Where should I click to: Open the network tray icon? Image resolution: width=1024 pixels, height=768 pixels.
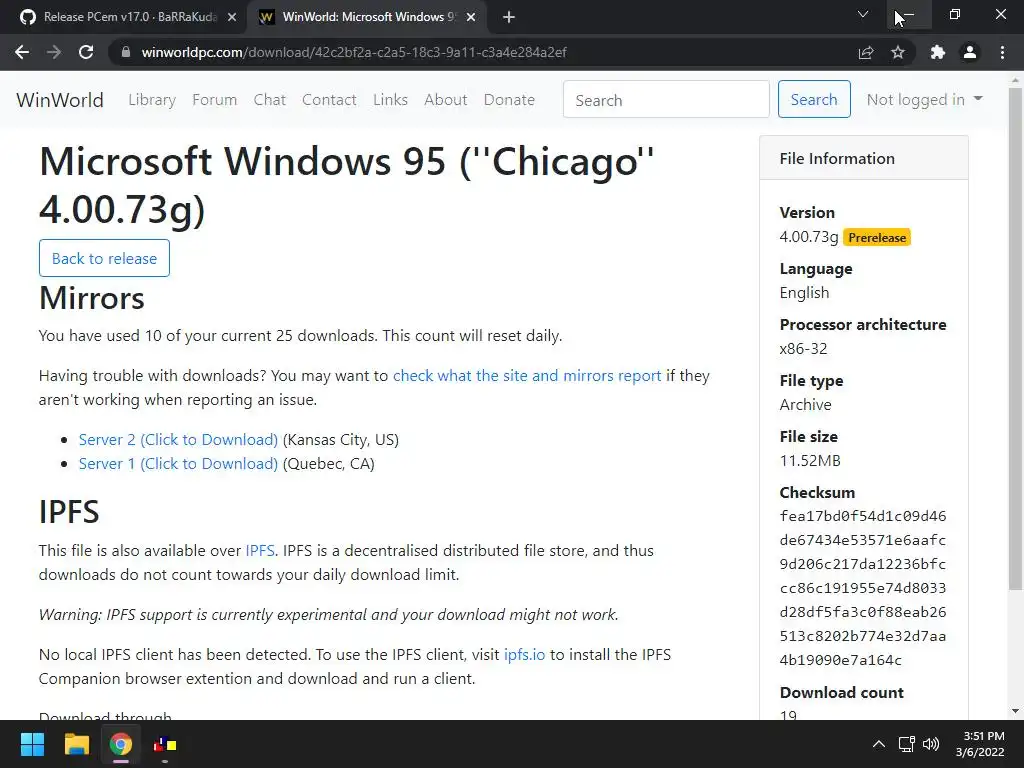point(906,744)
